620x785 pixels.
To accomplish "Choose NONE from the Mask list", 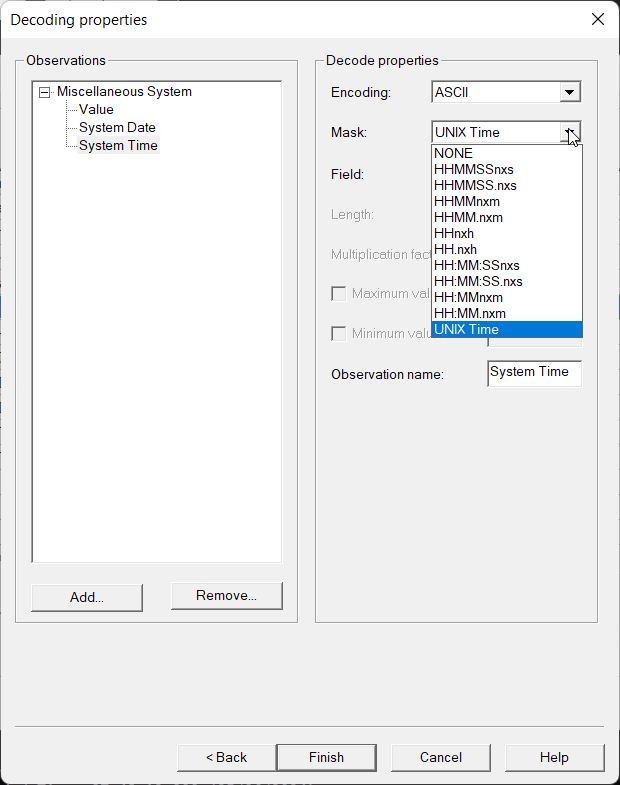I will 506,153.
